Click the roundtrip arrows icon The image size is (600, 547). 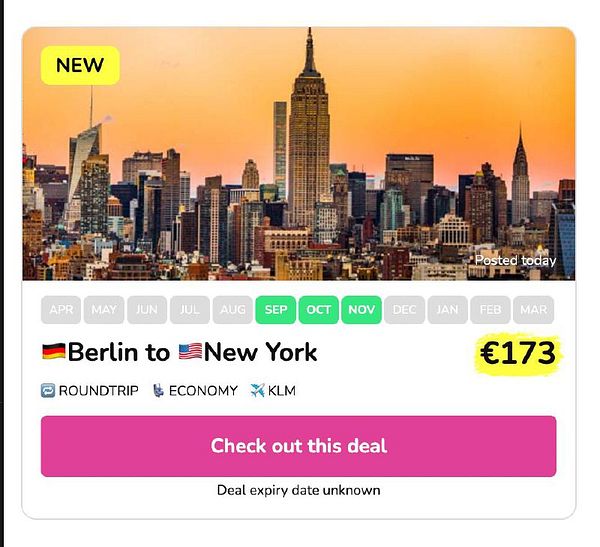(48, 390)
